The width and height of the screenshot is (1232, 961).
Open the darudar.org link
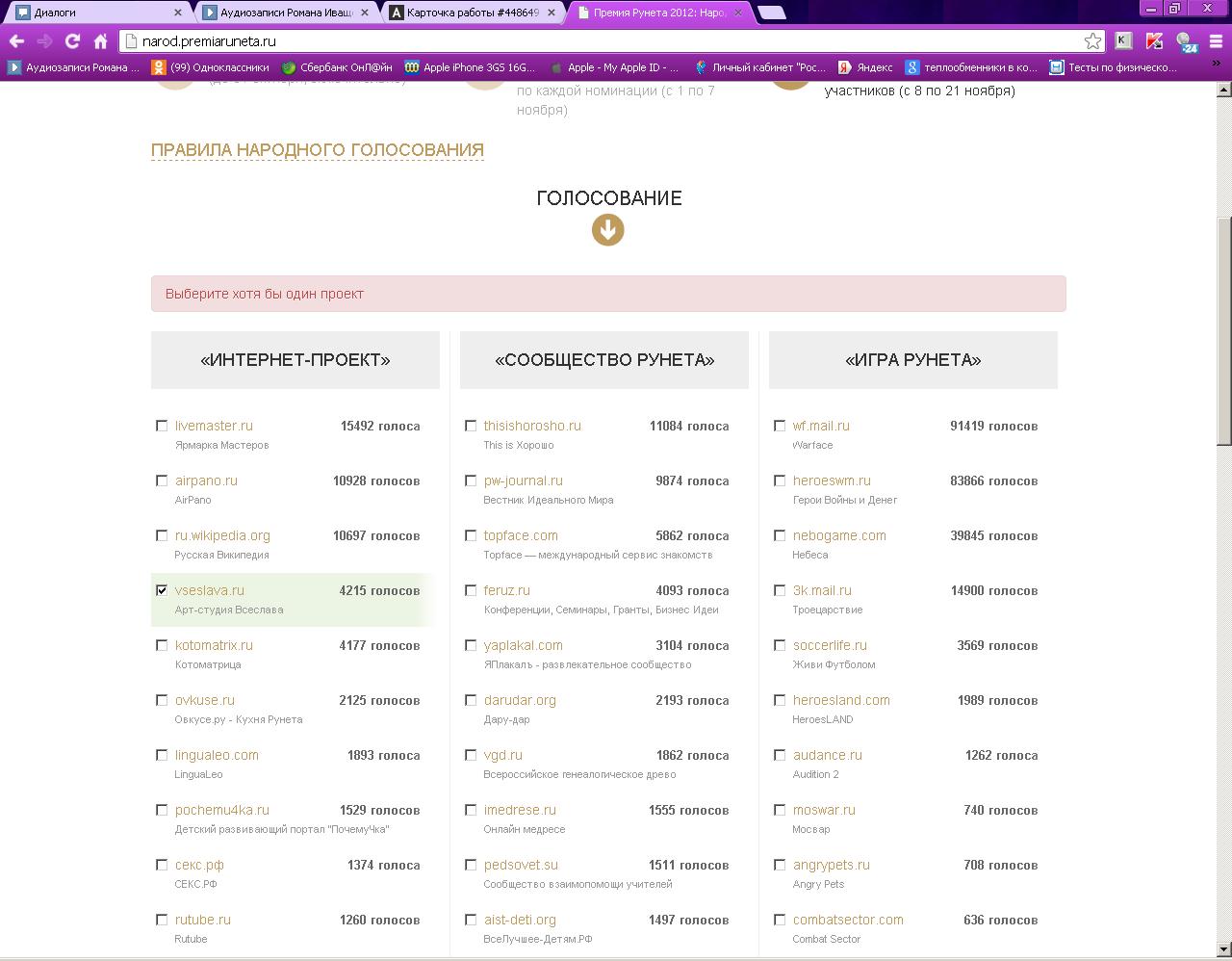click(520, 700)
